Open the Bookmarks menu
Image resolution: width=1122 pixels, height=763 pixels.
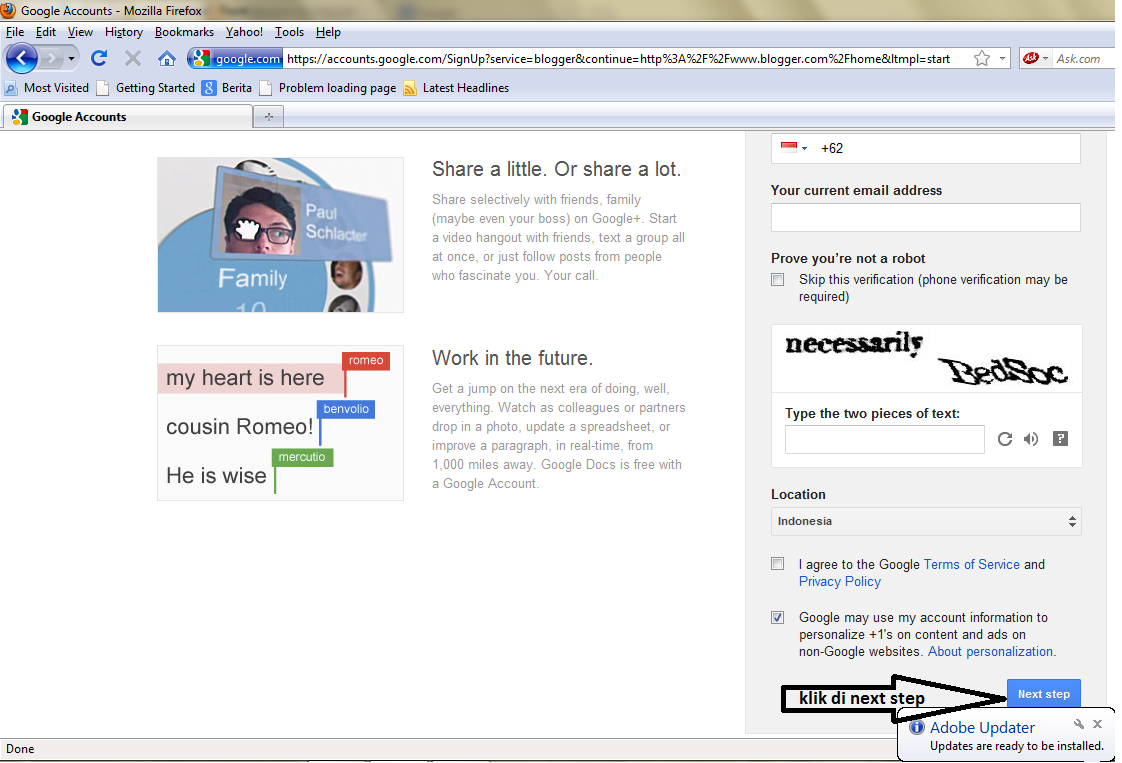(x=184, y=32)
